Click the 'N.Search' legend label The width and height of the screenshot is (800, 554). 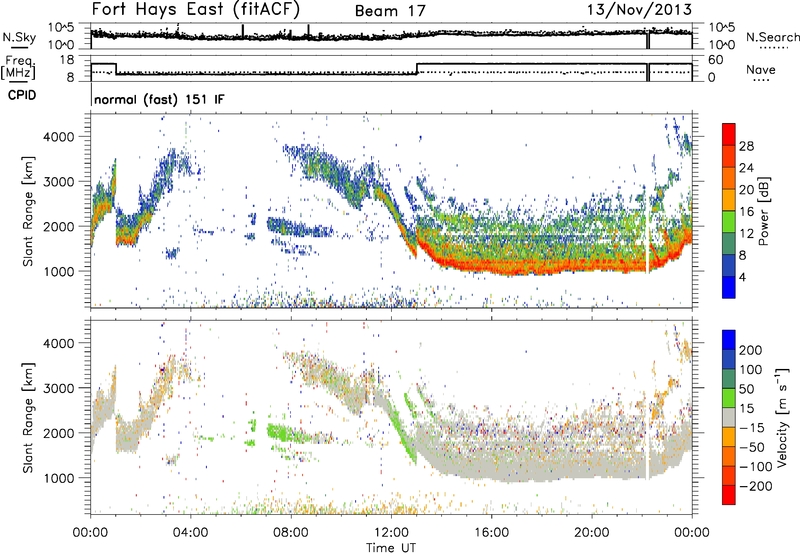(772, 37)
